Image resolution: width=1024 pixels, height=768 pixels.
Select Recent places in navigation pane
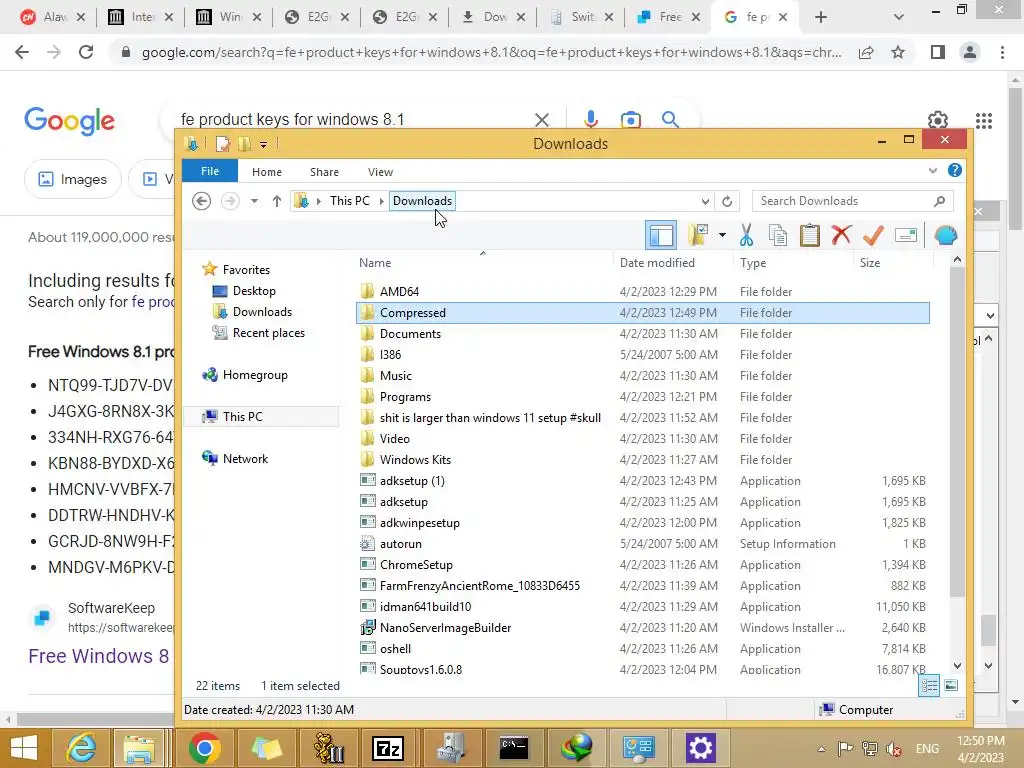268,332
